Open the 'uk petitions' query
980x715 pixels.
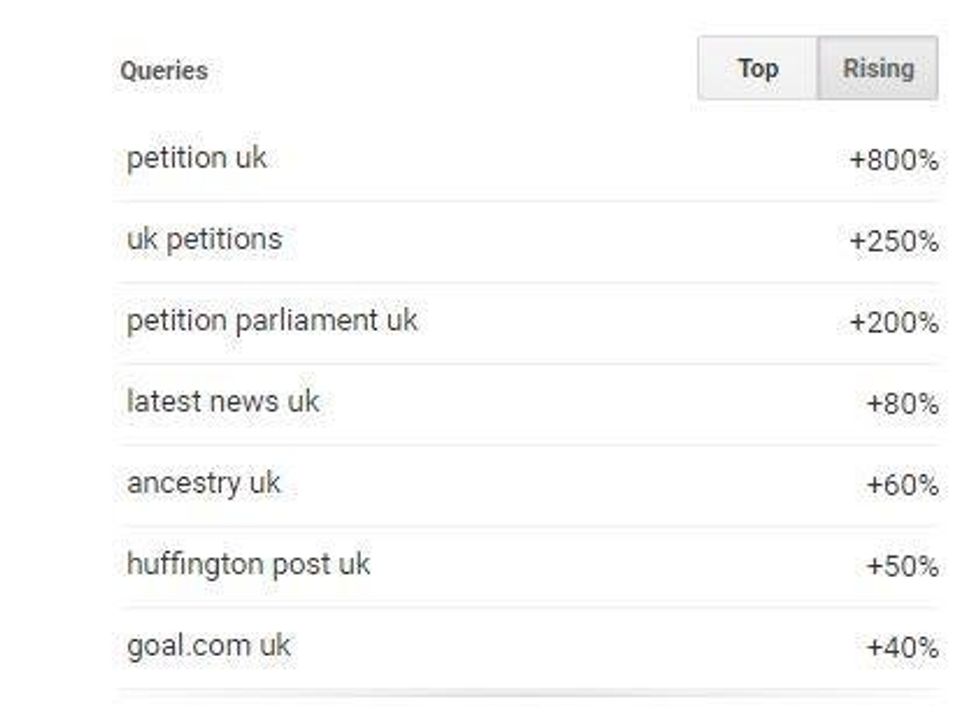click(x=204, y=239)
